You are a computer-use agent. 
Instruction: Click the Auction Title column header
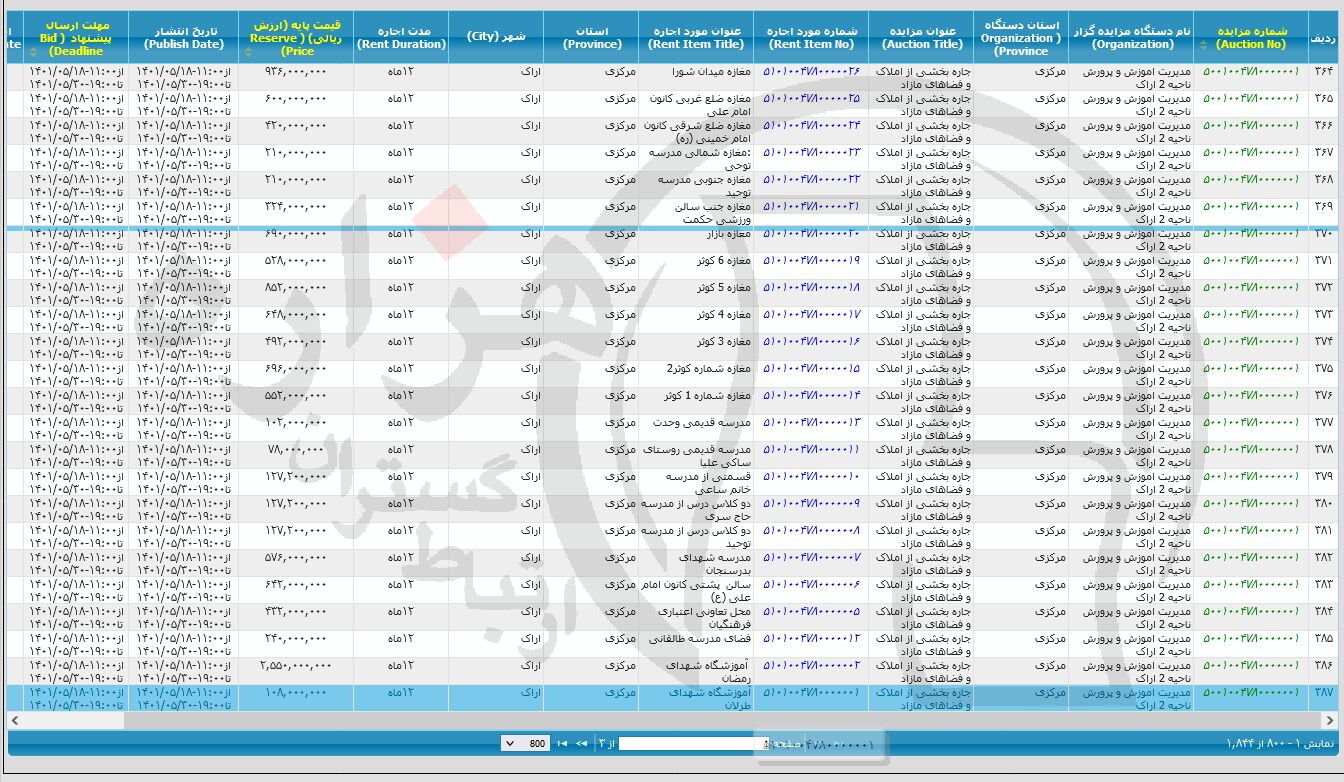pos(922,38)
